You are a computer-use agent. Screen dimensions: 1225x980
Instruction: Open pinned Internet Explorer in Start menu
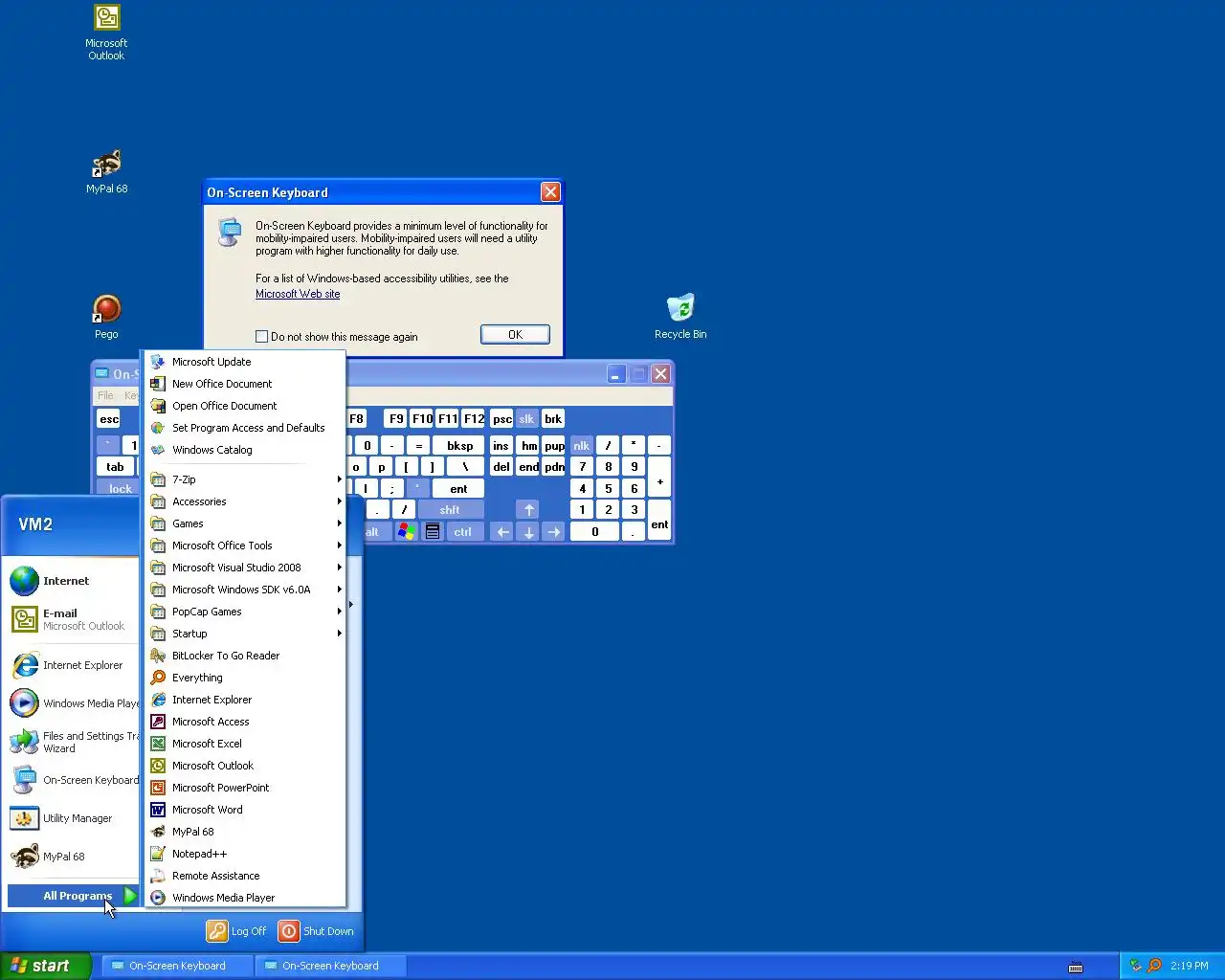[73, 665]
